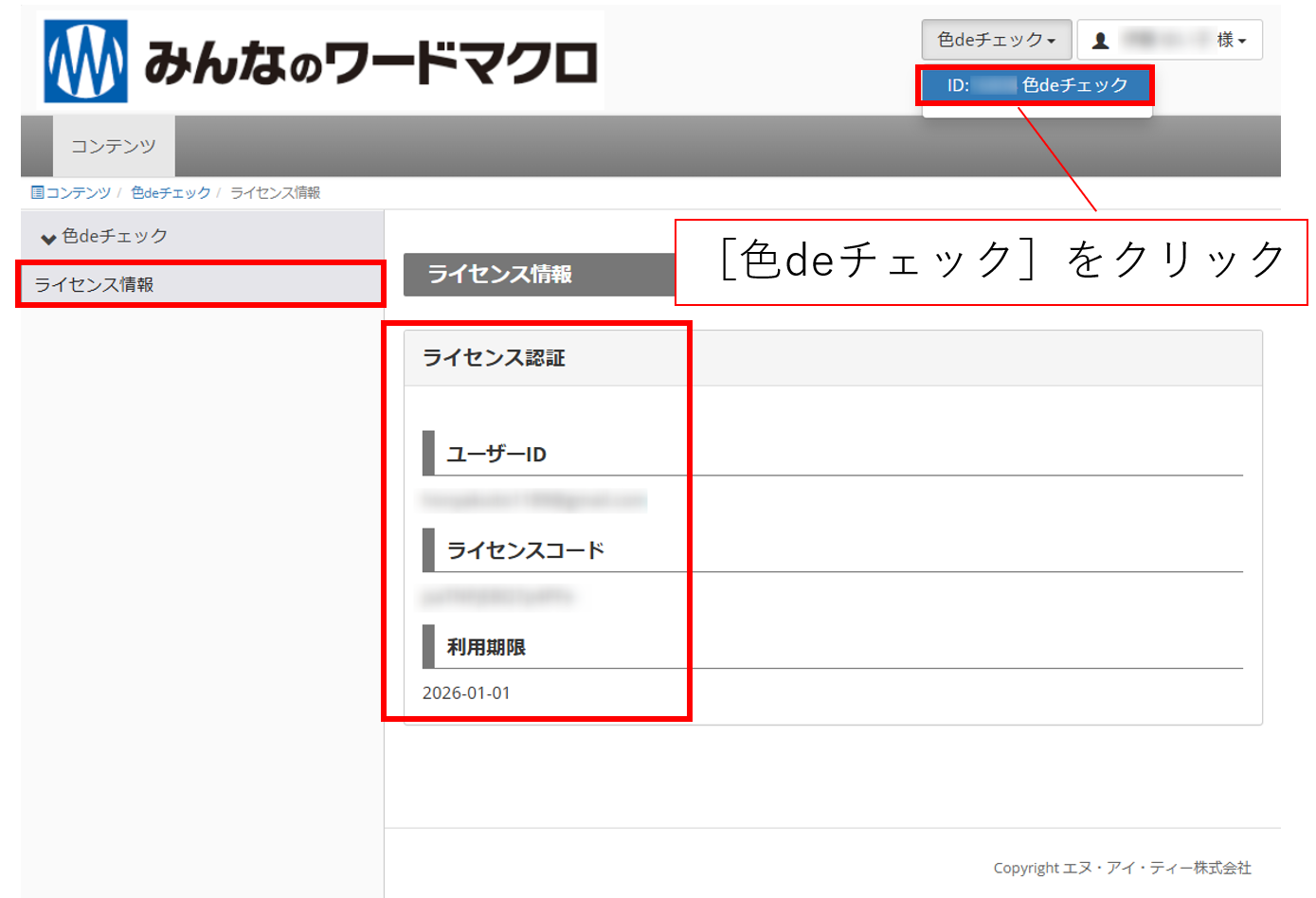
Task: Switch to the コンテンツ navigation tab
Action: pyautogui.click(x=114, y=146)
